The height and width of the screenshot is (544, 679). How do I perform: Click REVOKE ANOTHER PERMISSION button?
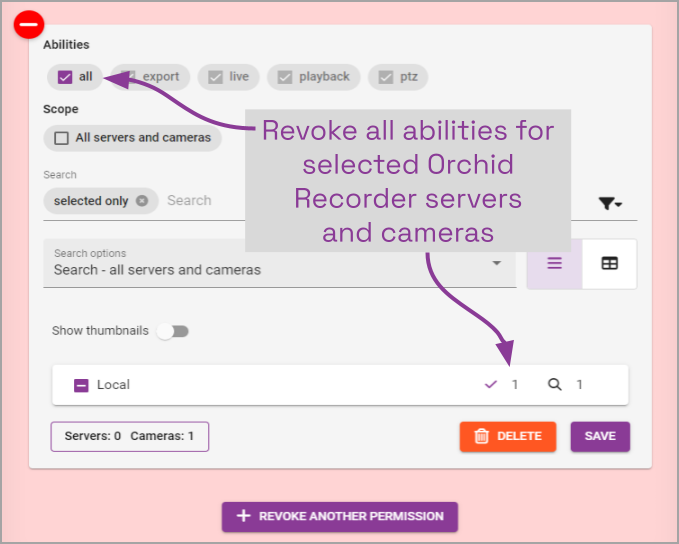(x=340, y=516)
